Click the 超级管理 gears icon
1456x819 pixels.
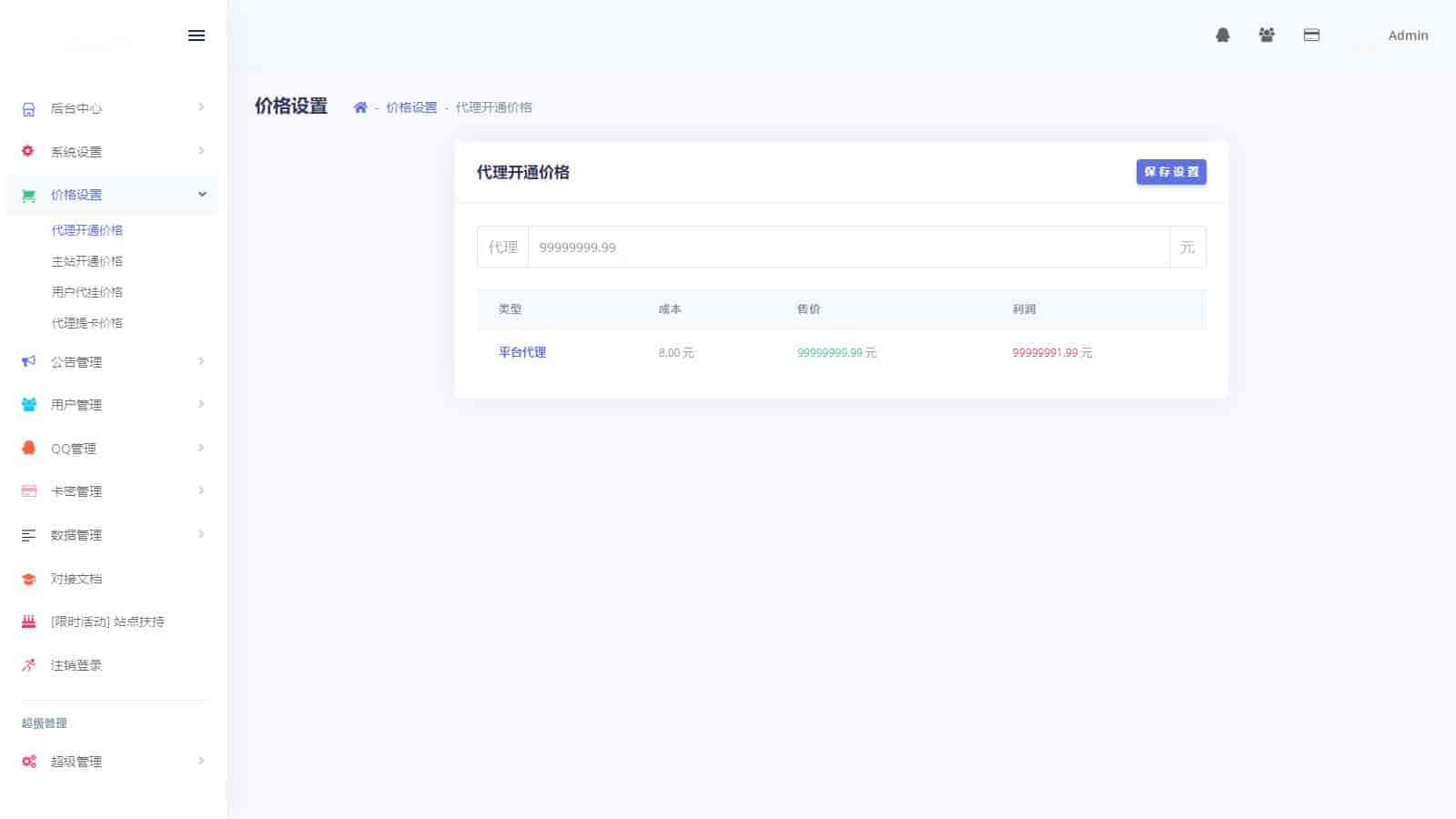29,762
